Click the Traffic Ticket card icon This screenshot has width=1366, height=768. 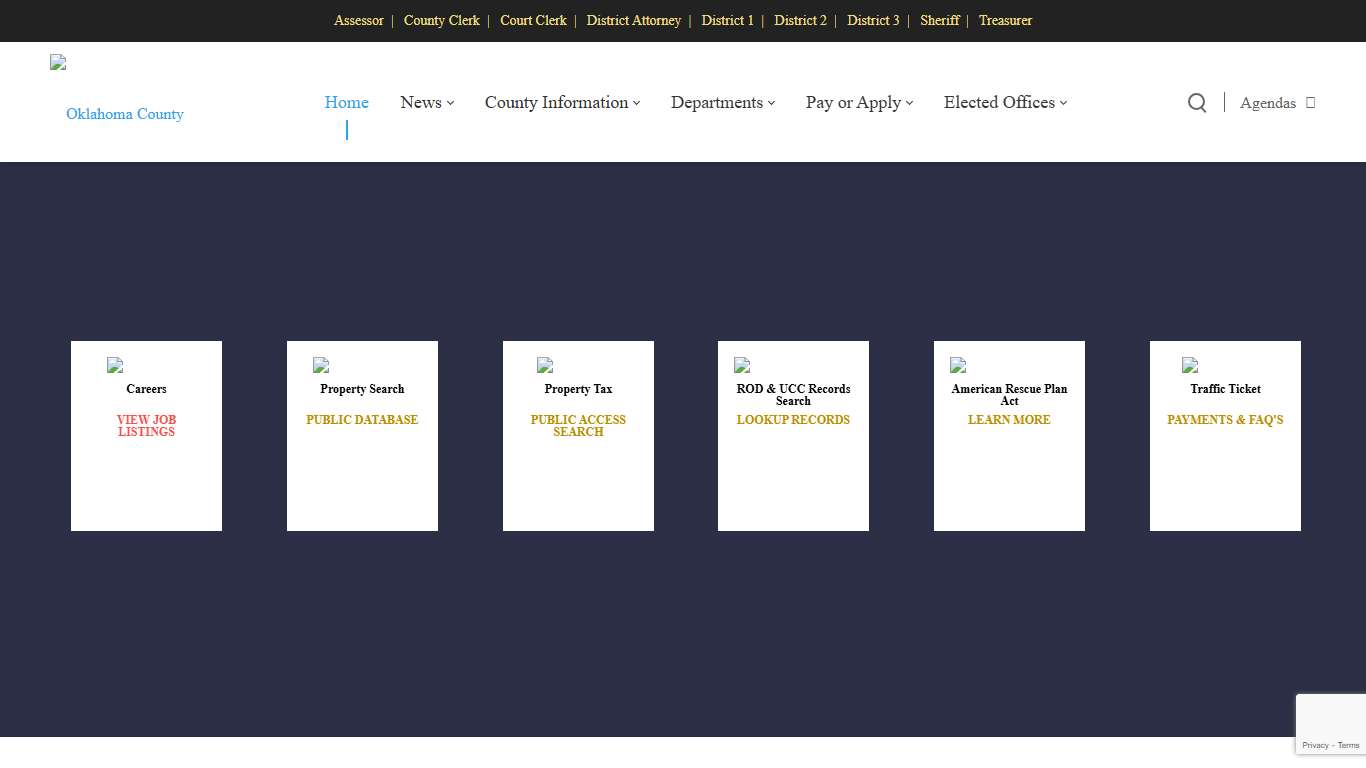(1190, 366)
